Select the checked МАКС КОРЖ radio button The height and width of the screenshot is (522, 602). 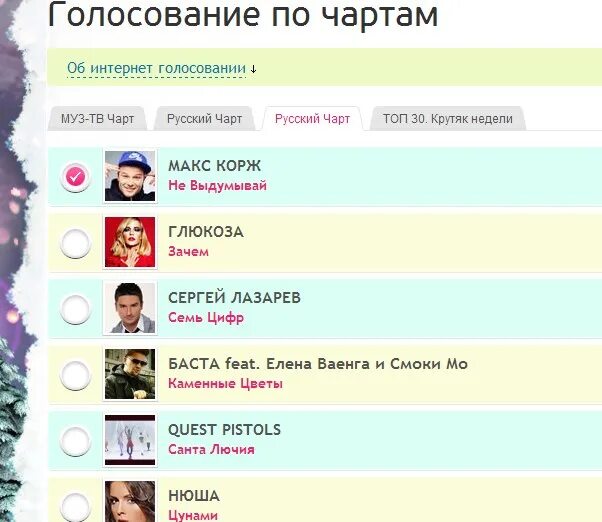(x=75, y=177)
